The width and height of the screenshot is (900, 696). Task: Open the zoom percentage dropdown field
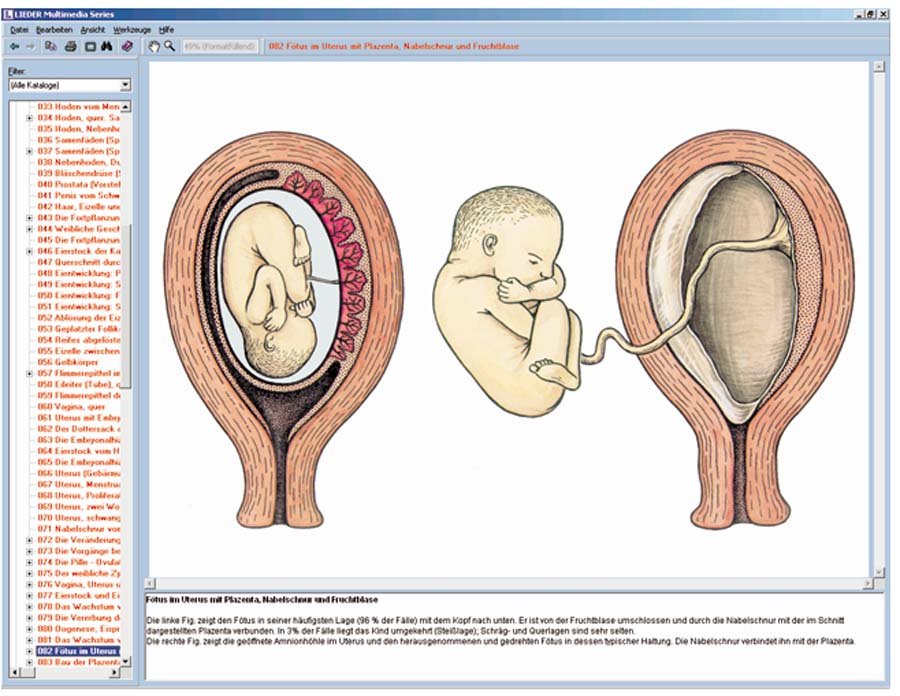coord(221,47)
